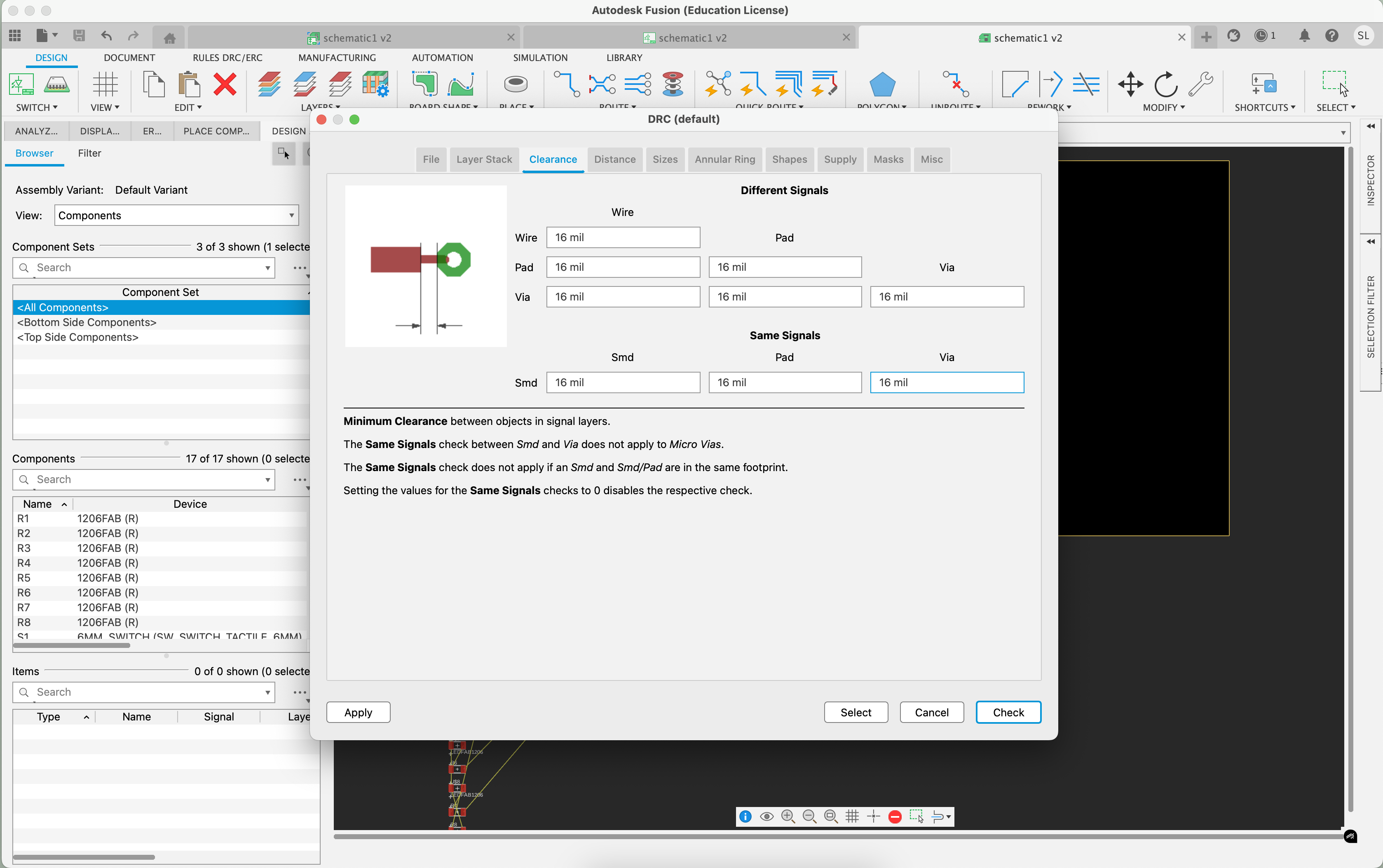
Task: Click the Undo arrow in the top toolbar
Action: point(107,36)
